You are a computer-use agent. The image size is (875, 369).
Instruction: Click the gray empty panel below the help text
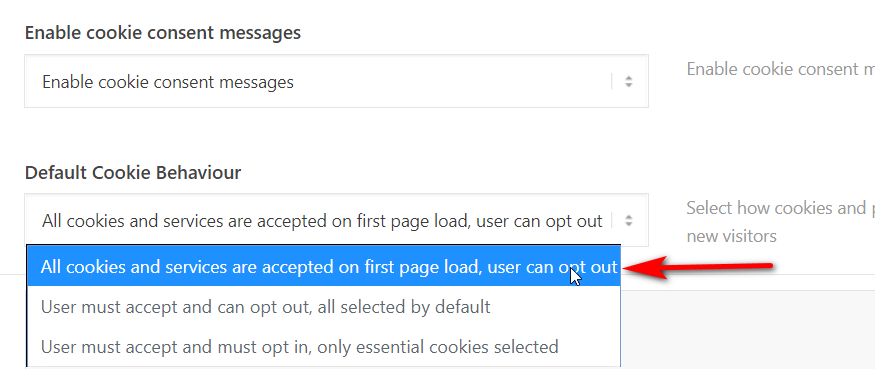coord(748,329)
